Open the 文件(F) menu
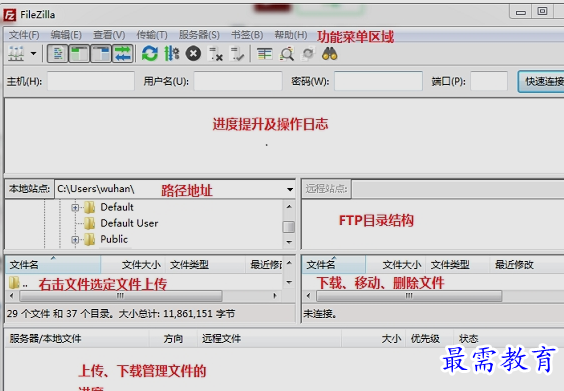 24,35
